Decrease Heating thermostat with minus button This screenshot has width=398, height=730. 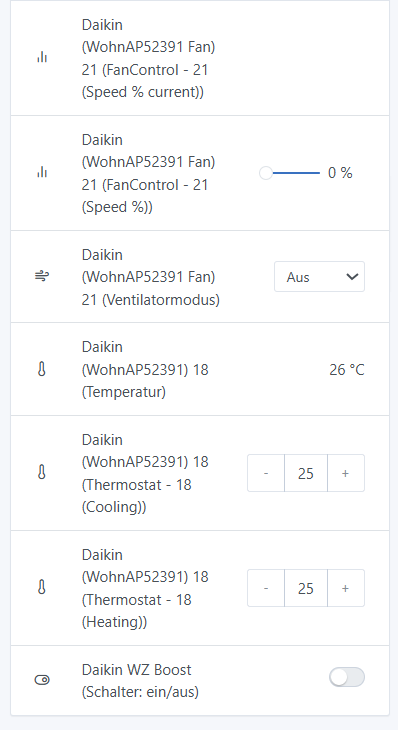[266, 588]
